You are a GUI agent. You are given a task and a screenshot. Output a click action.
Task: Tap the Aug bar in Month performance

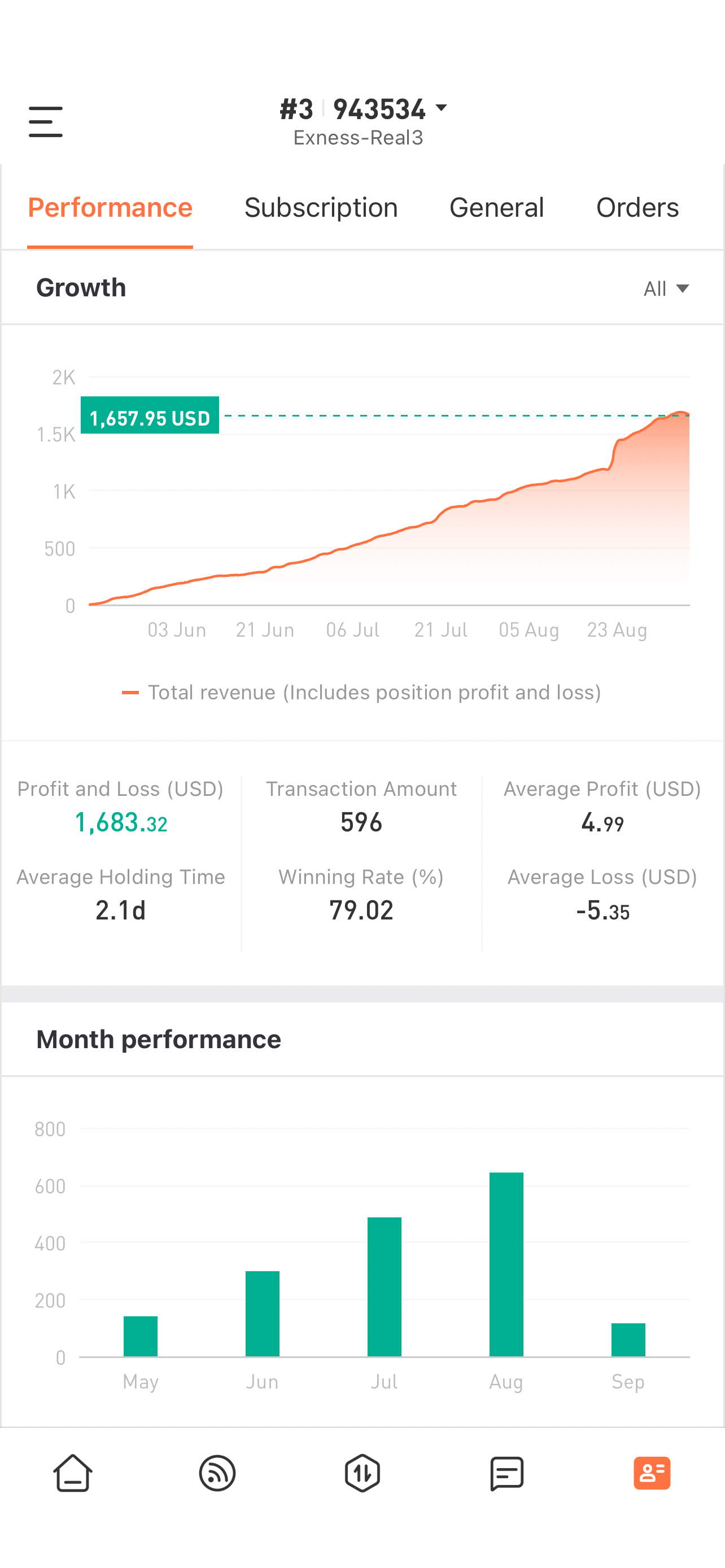pyautogui.click(x=506, y=1264)
